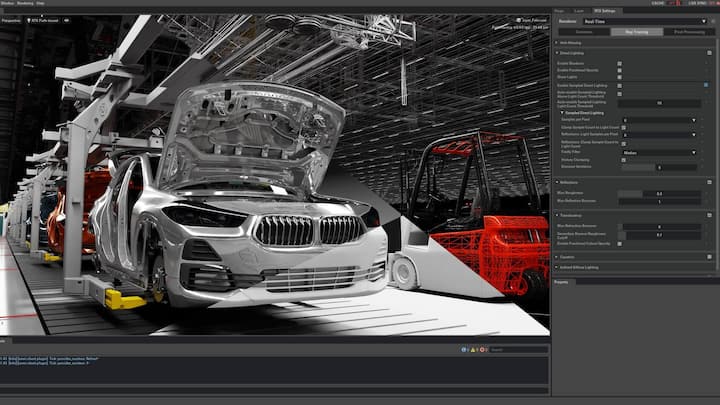The height and width of the screenshot is (405, 720).
Task: Toggle Auto-enable Sampled Lighting Above Threshold checkbox
Action: pyautogui.click(x=619, y=94)
